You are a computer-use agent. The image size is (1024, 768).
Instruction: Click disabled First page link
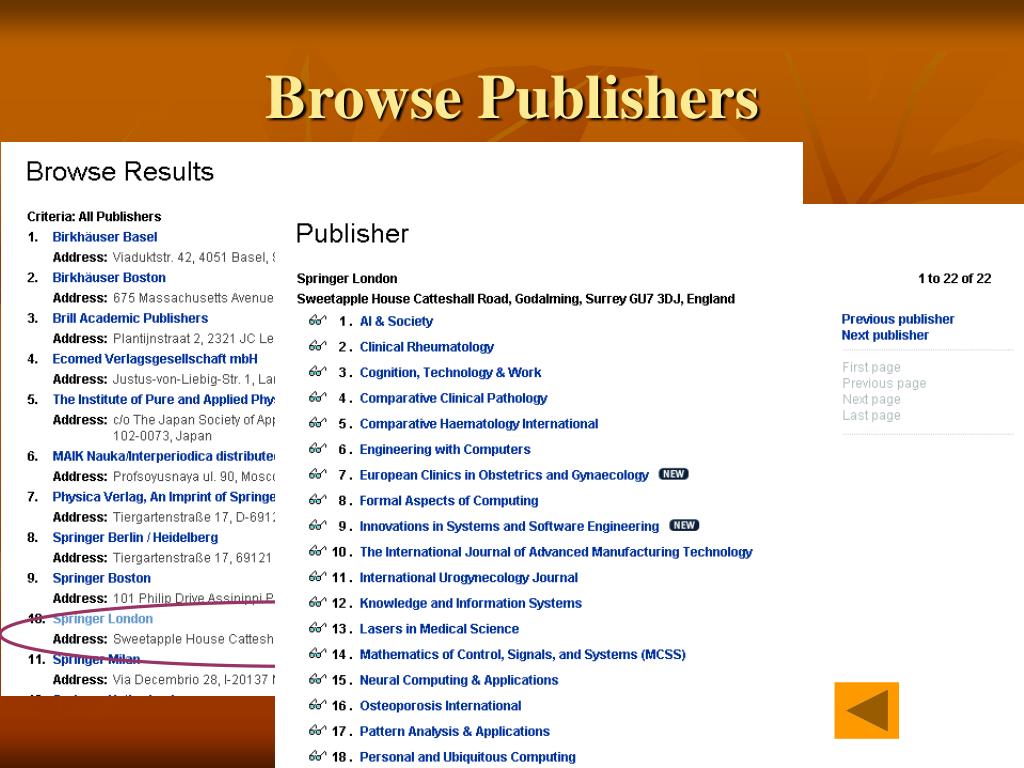[x=871, y=367]
